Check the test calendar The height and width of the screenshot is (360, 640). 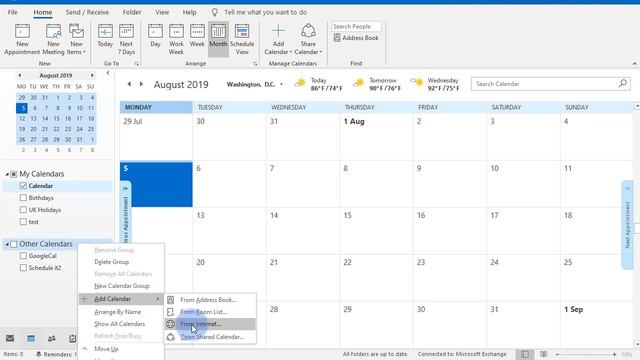pos(23,222)
